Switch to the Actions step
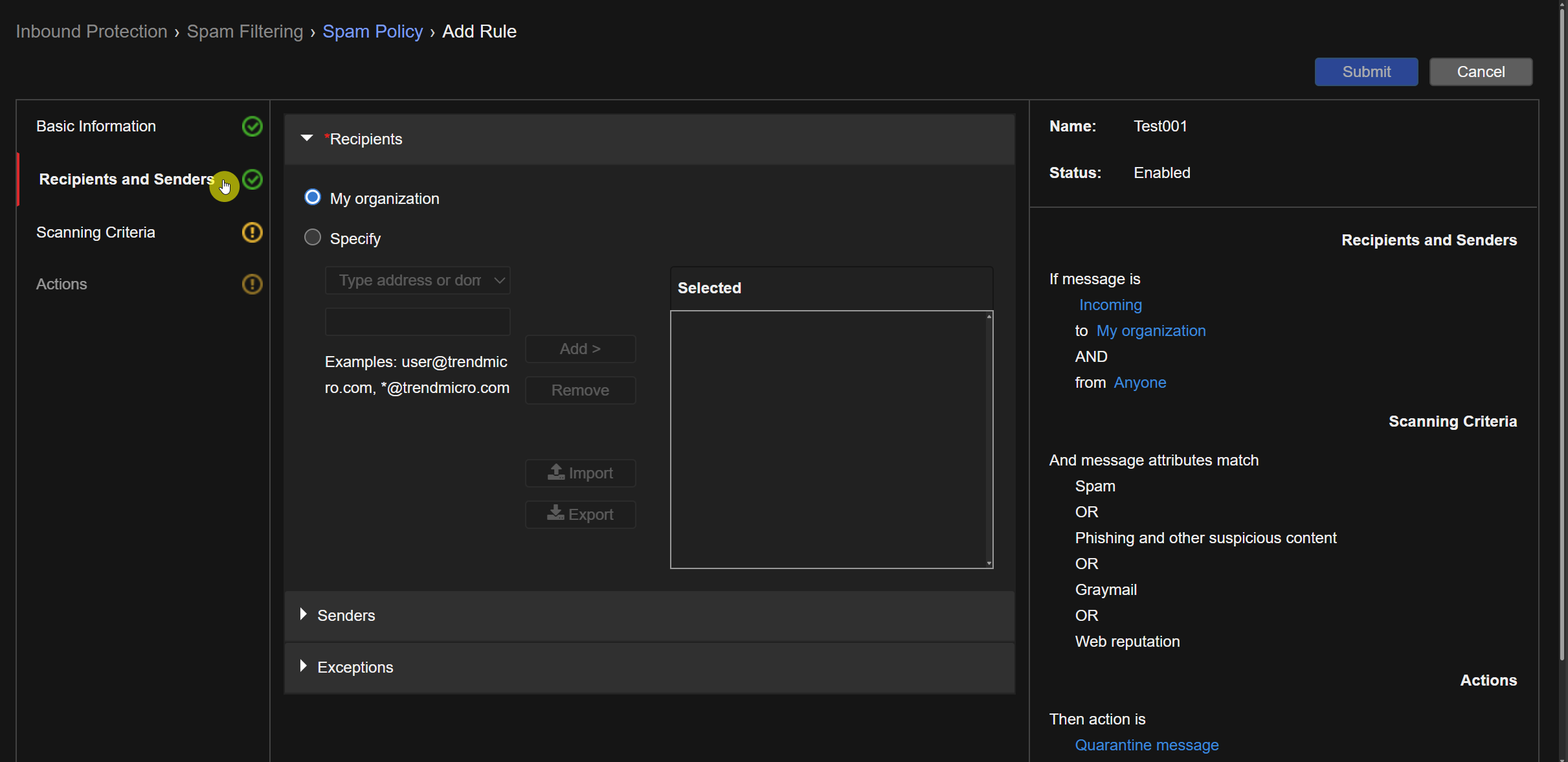This screenshot has width=1568, height=762. (62, 284)
